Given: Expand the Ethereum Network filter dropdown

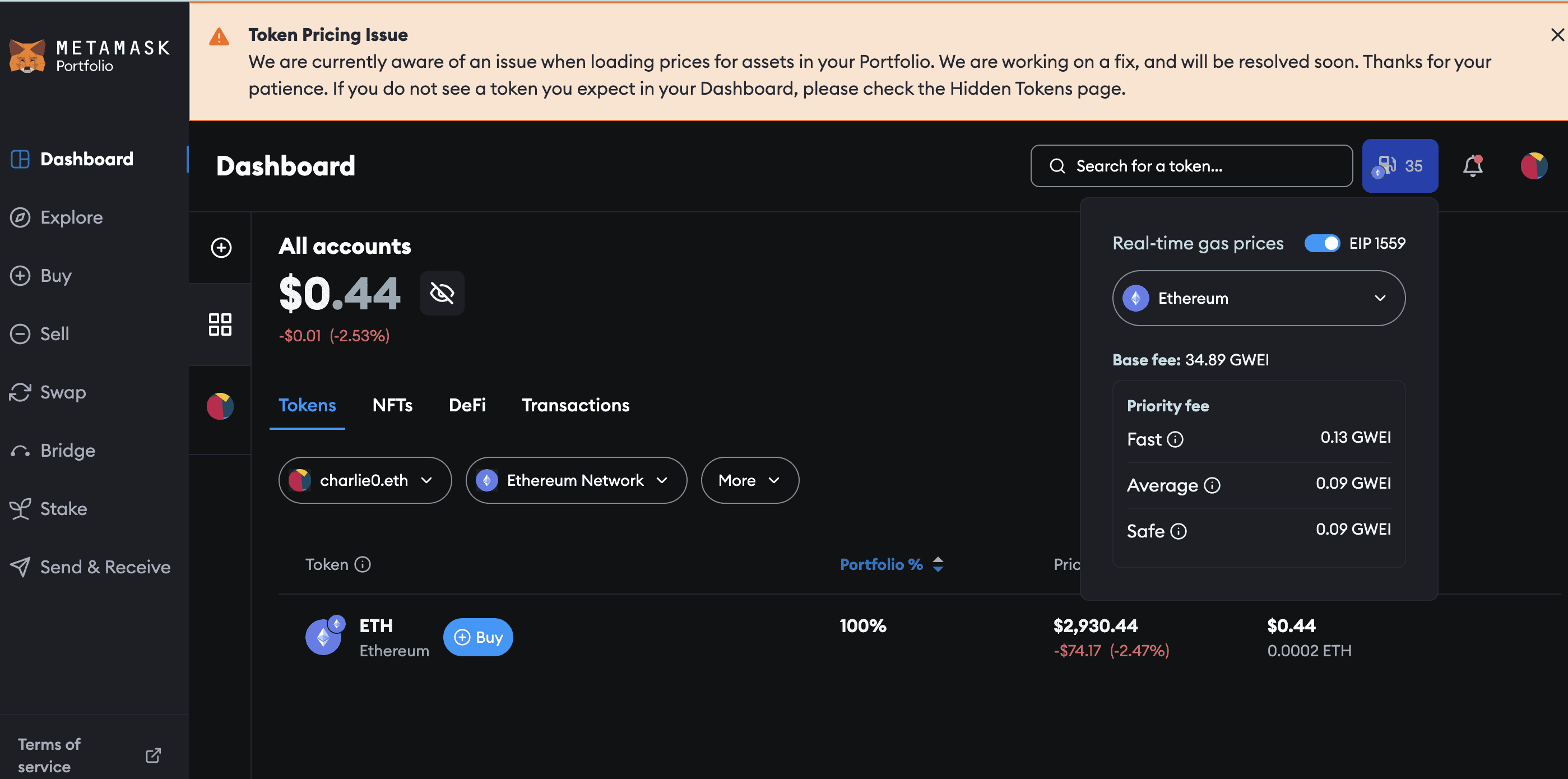Looking at the screenshot, I should click(576, 480).
